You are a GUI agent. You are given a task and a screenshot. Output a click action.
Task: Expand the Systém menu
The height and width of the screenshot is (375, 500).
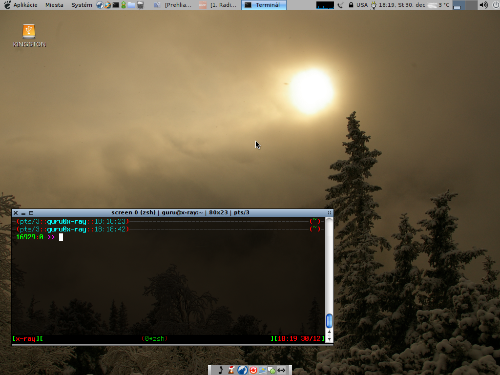(x=82, y=5)
